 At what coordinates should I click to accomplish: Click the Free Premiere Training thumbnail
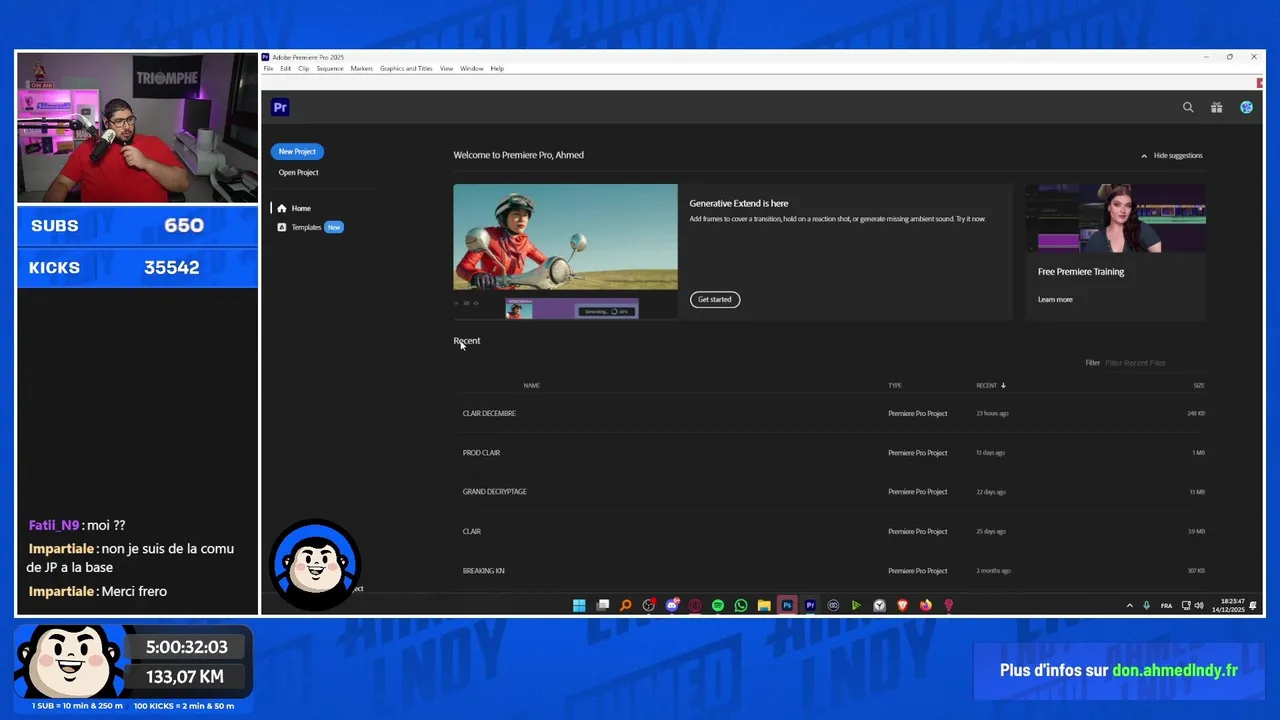click(x=1115, y=218)
